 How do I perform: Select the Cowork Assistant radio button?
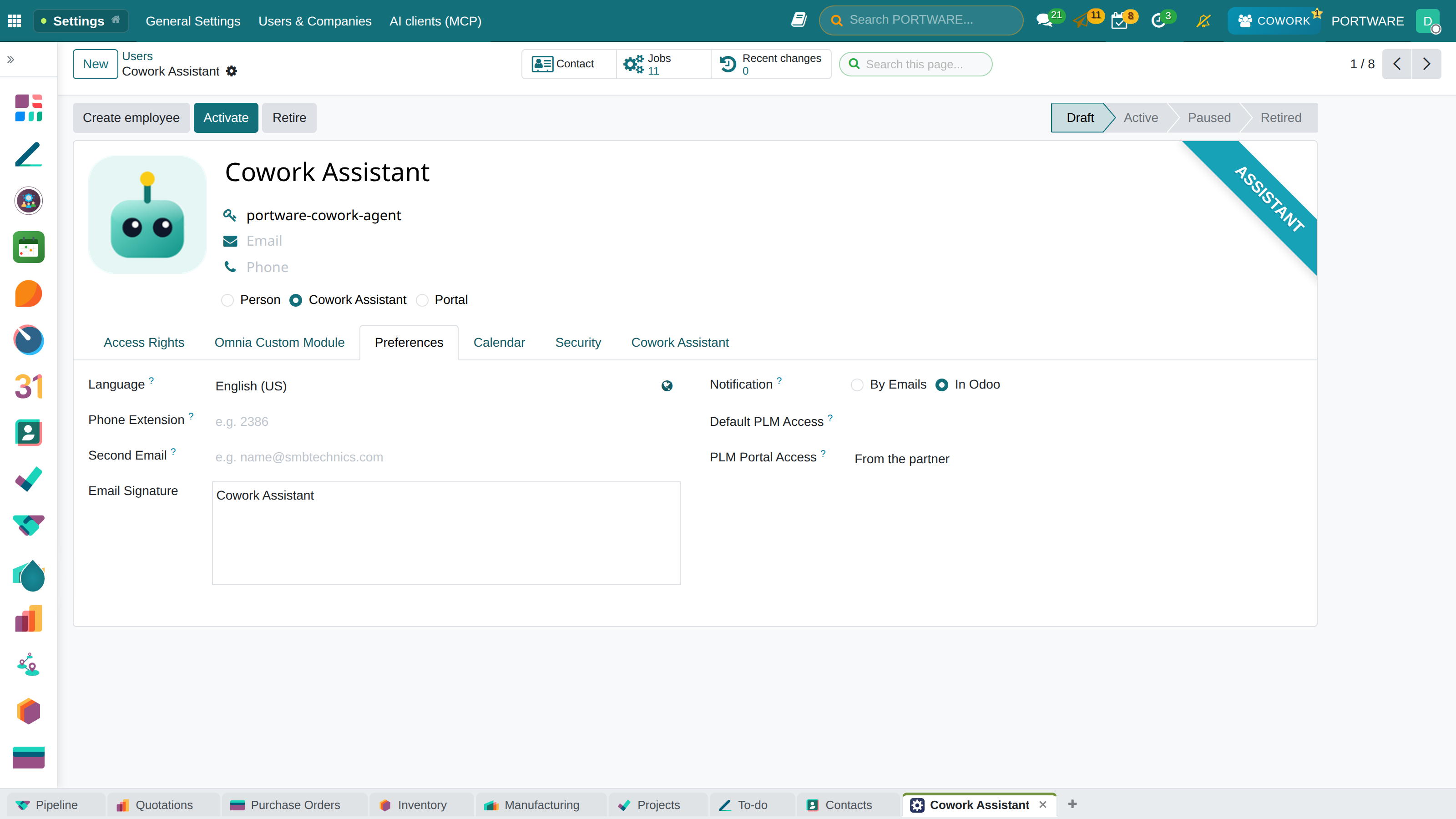pos(295,300)
